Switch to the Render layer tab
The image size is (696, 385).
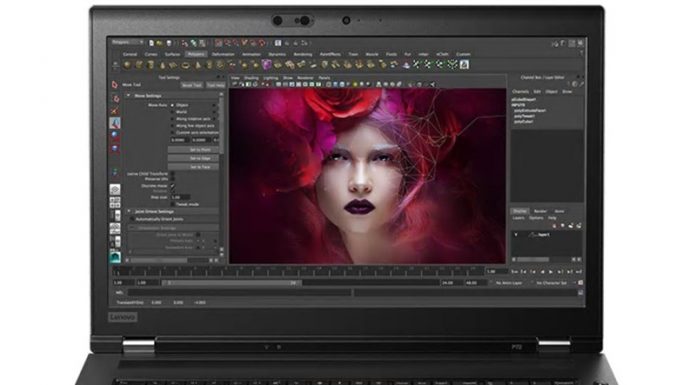pyautogui.click(x=540, y=211)
